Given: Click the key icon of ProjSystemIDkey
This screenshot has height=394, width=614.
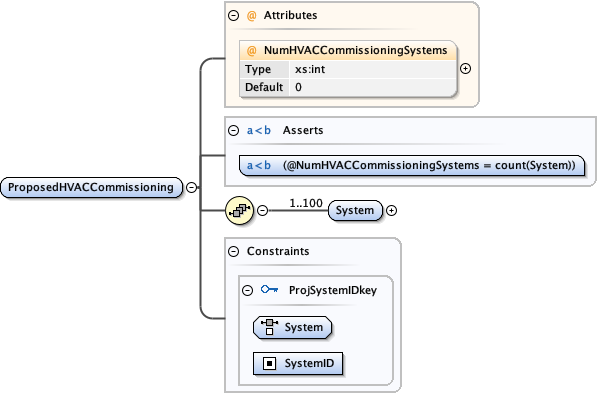Looking at the screenshot, I should [269, 289].
